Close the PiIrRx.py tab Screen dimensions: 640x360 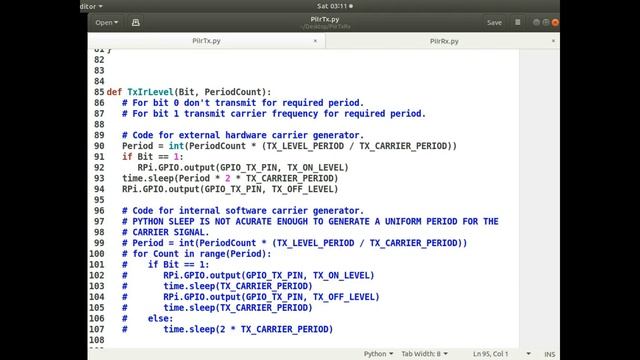pos(553,41)
